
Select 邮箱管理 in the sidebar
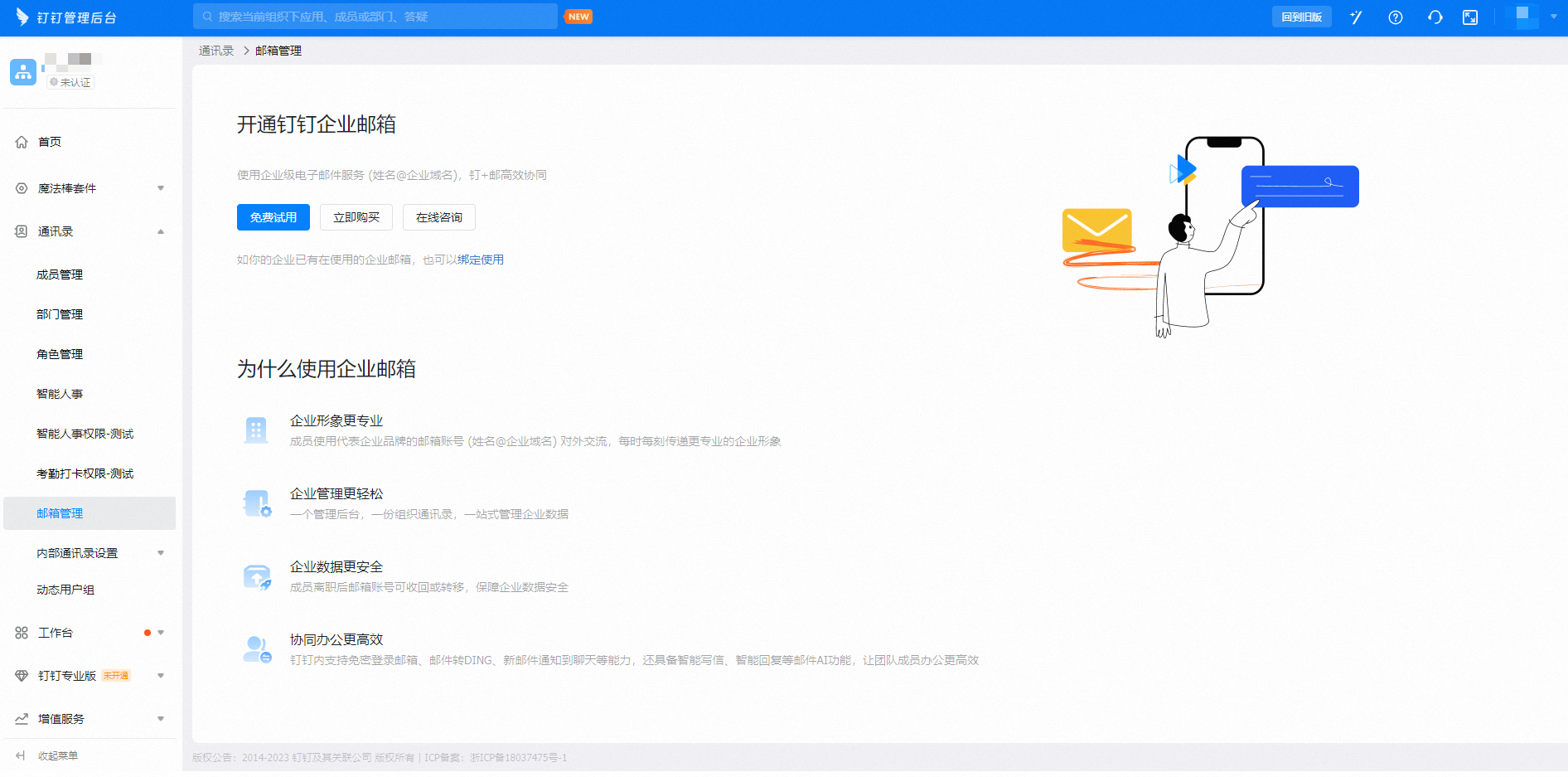tap(90, 513)
